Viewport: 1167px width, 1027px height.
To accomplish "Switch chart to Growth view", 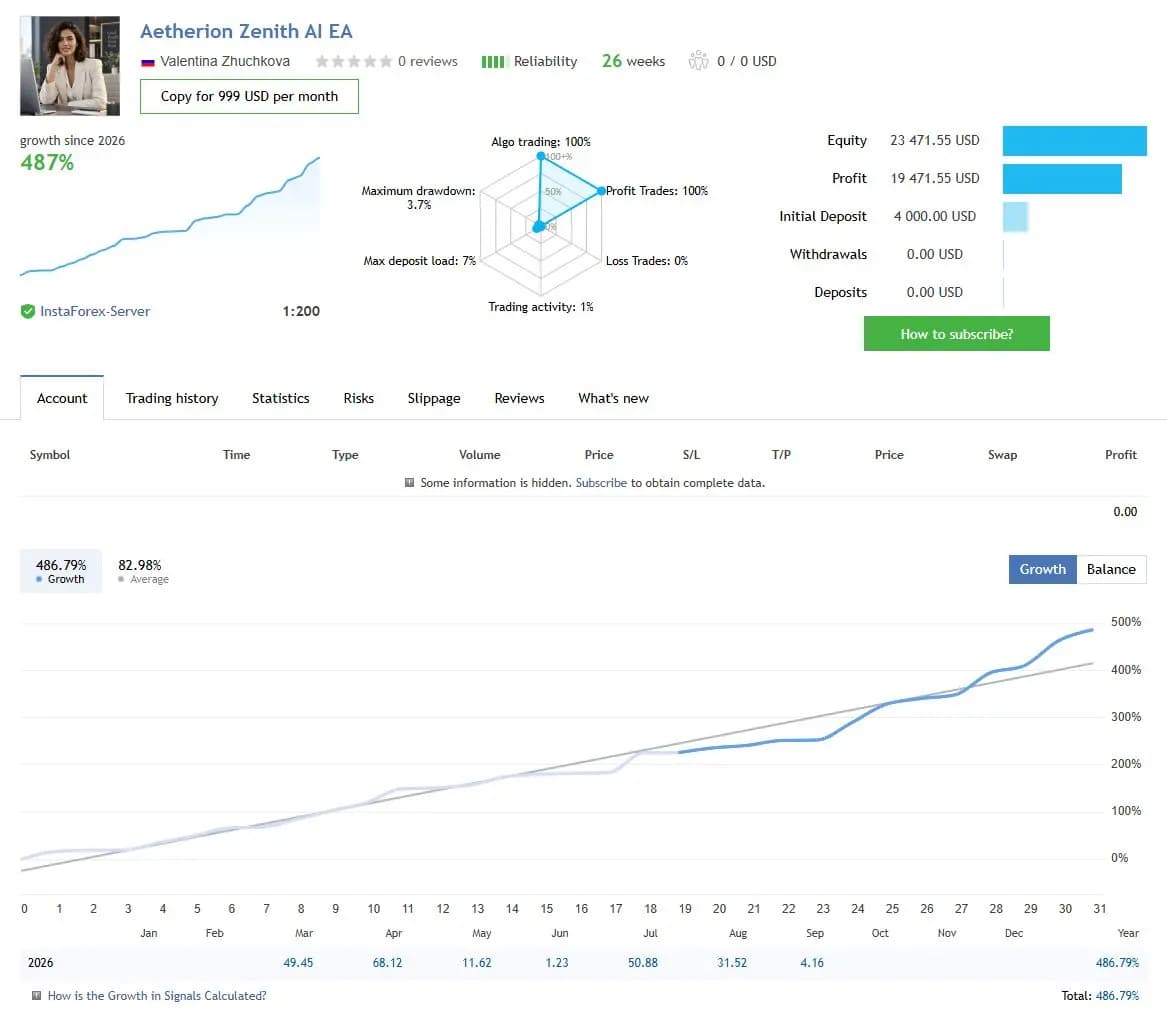I will point(1043,569).
